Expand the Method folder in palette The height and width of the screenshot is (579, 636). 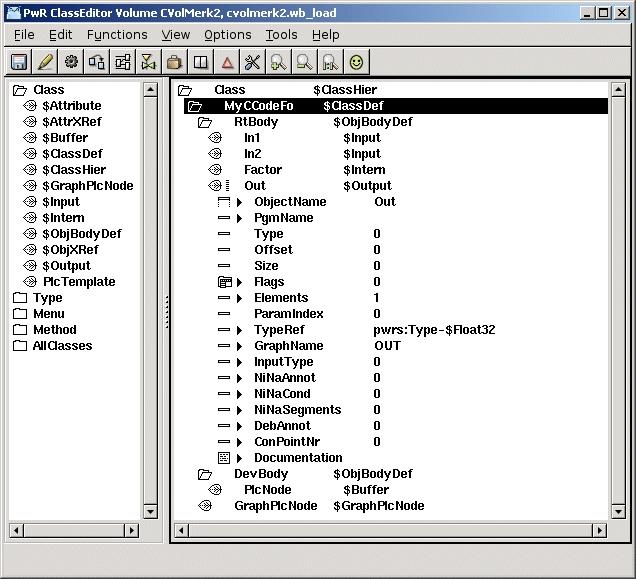(19, 329)
